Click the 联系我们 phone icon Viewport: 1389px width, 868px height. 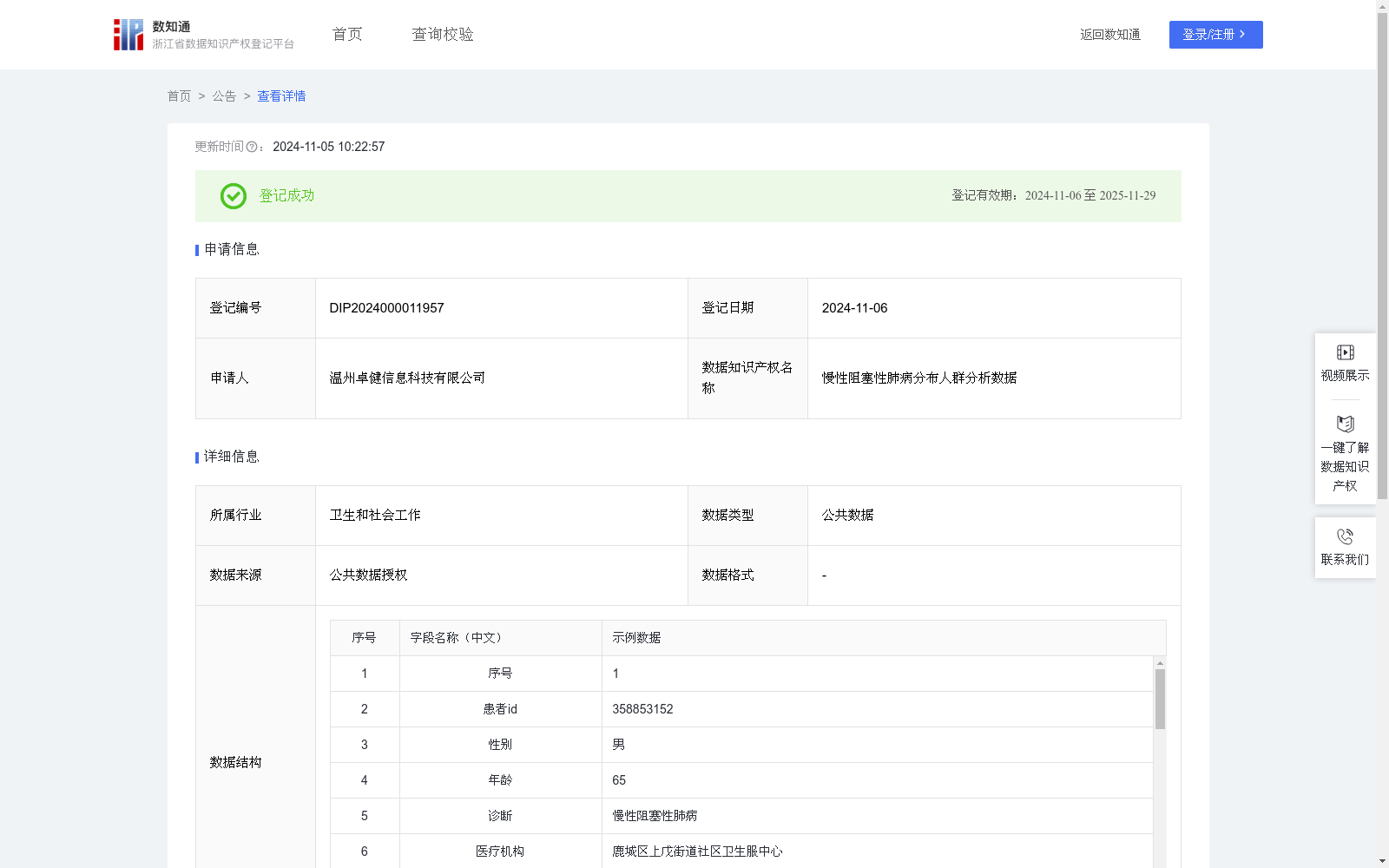tap(1345, 536)
